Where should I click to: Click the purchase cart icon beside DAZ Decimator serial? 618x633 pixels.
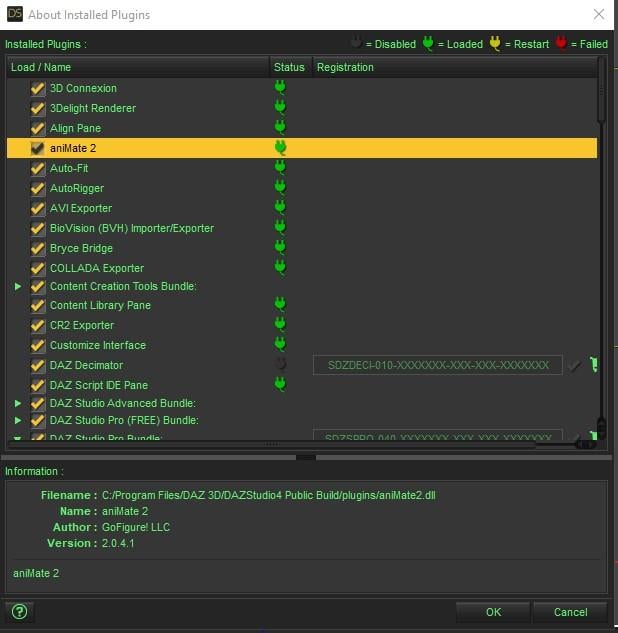[x=593, y=365]
